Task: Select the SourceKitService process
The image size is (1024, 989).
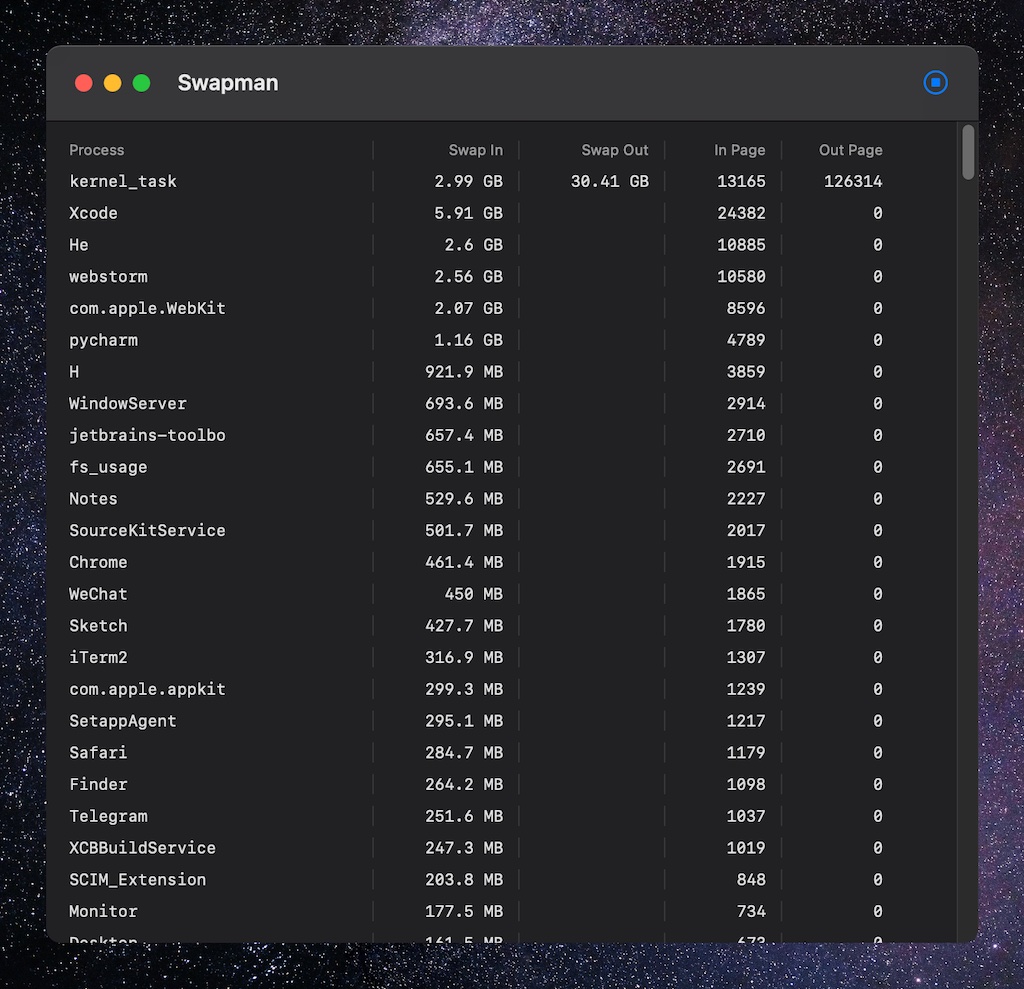Action: click(147, 530)
